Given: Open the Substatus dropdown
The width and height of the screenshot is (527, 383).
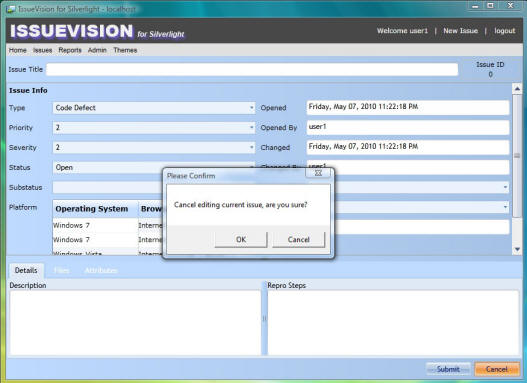Looking at the screenshot, I should coord(108,187).
